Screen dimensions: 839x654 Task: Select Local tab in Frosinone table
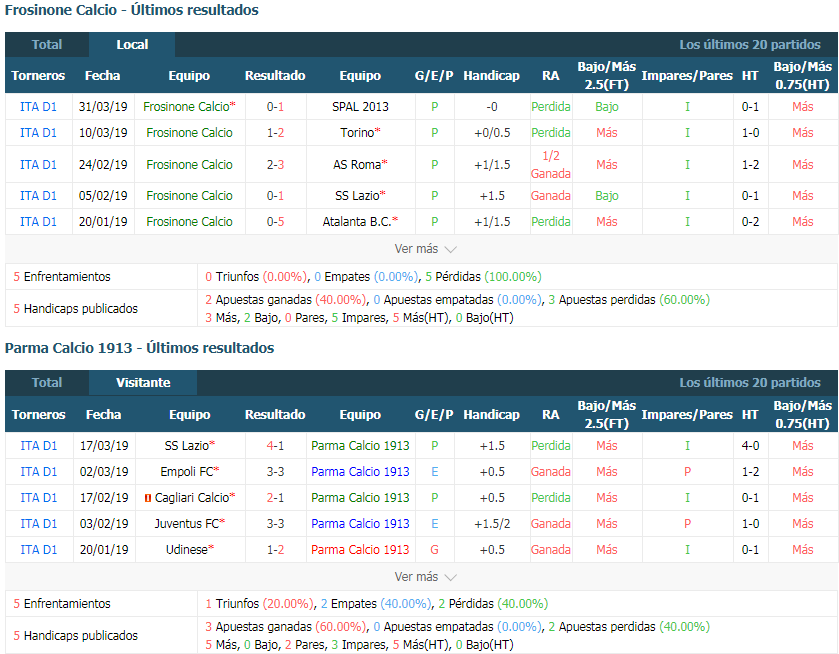click(x=132, y=44)
